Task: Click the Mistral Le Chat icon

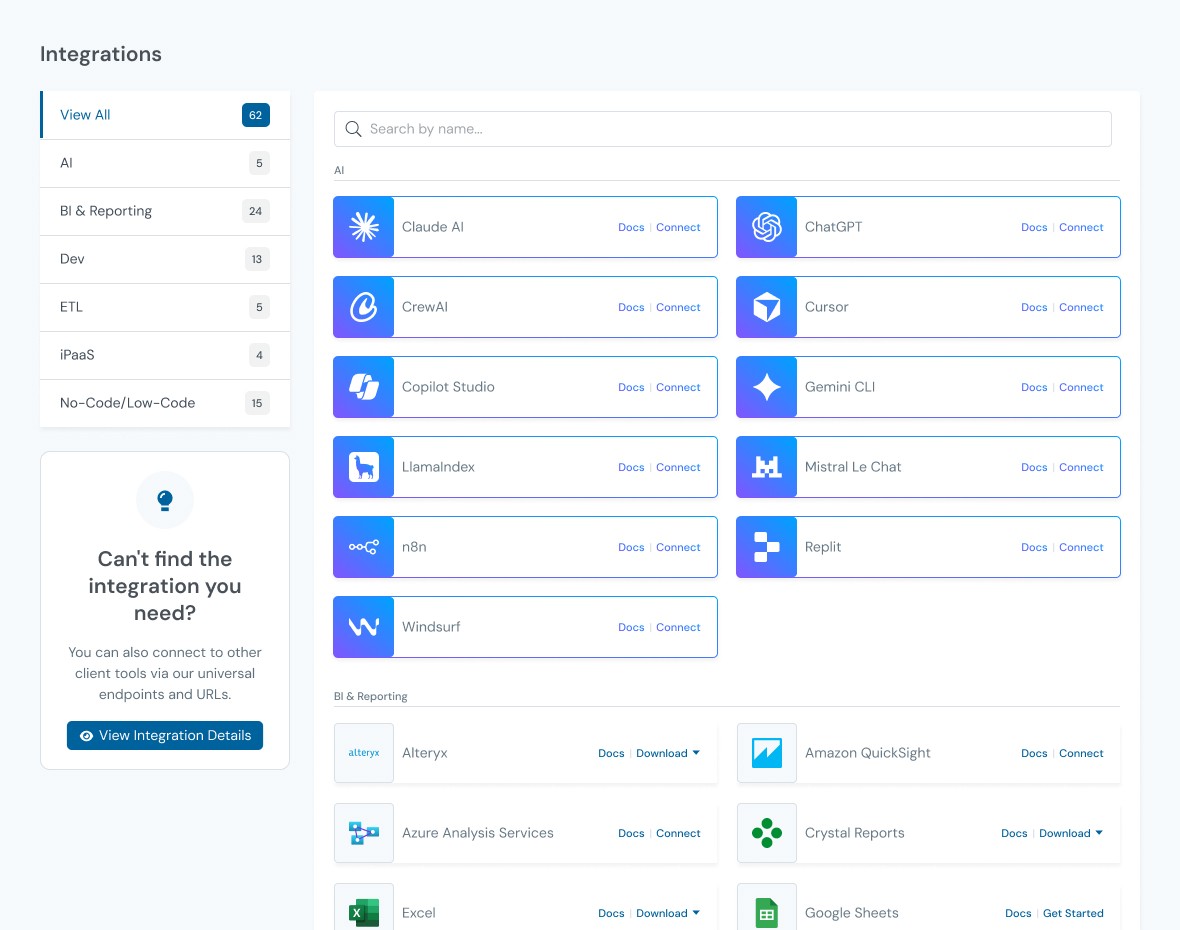Action: (767, 467)
